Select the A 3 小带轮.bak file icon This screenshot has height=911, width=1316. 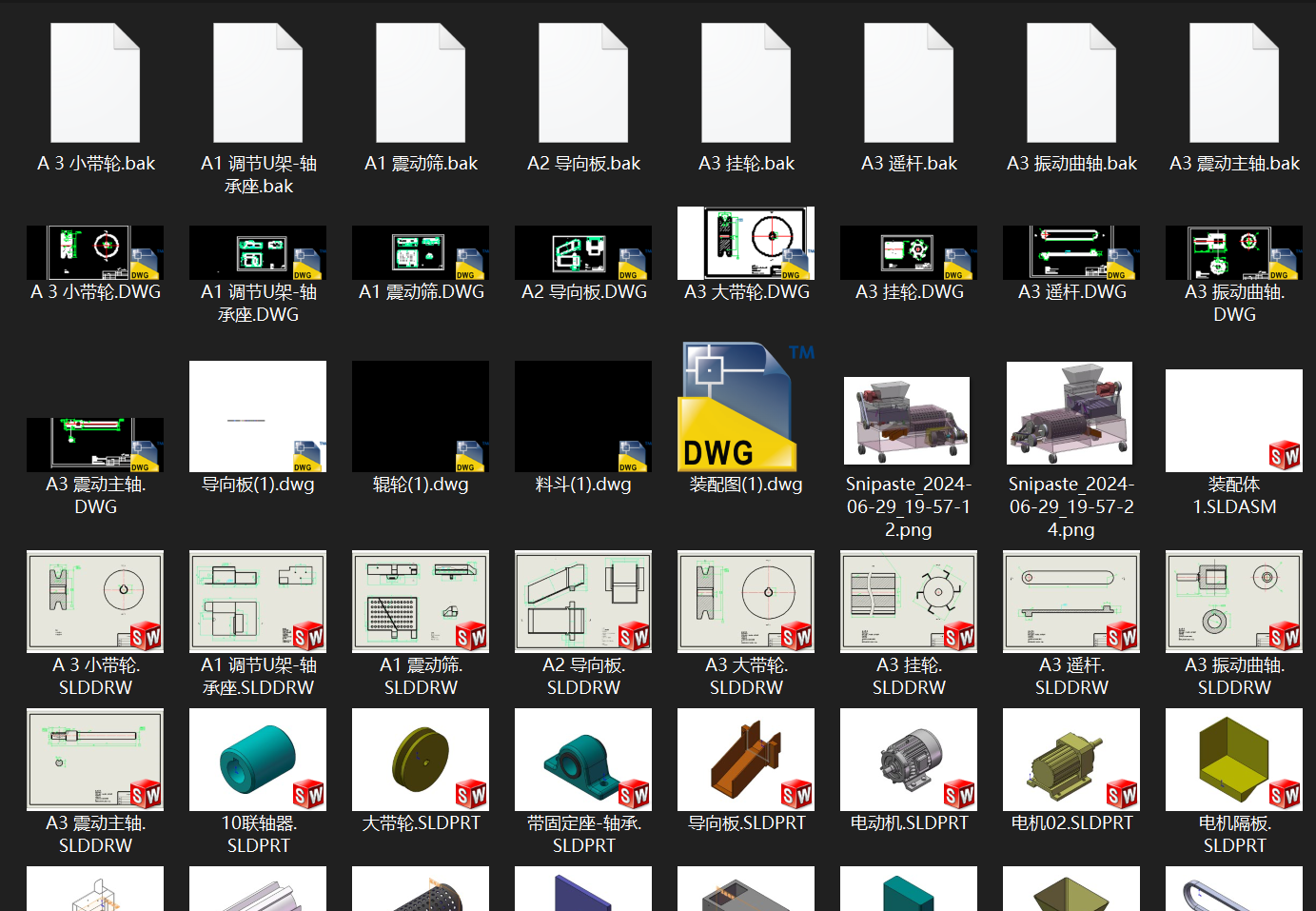coord(95,83)
